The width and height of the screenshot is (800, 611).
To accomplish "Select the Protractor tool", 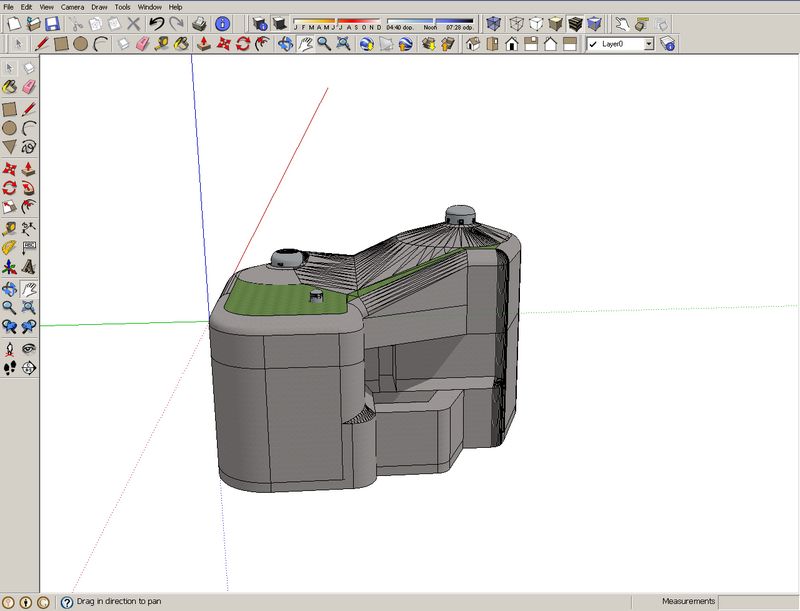I will click(9, 246).
